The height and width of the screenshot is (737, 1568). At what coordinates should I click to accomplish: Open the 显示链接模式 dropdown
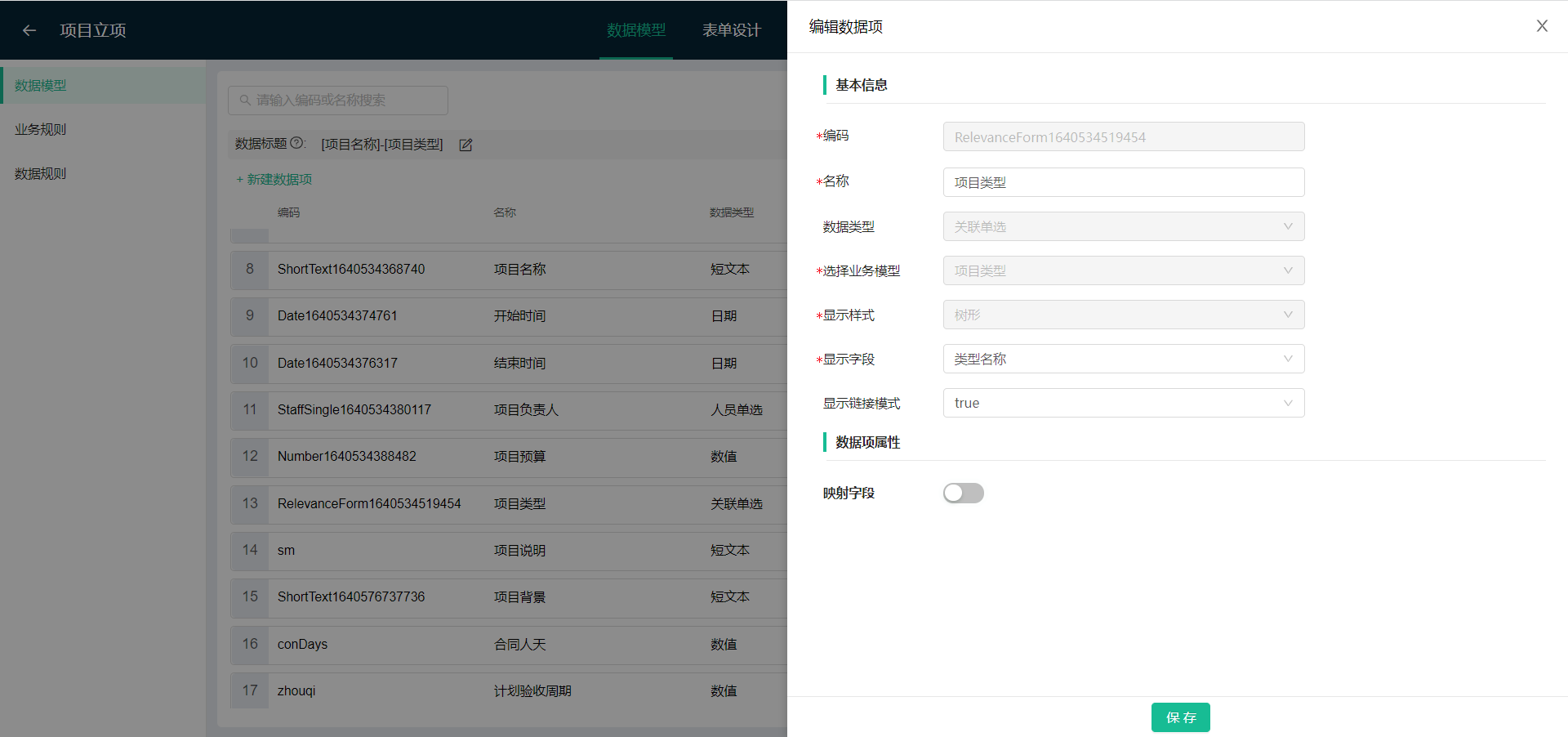[1124, 403]
